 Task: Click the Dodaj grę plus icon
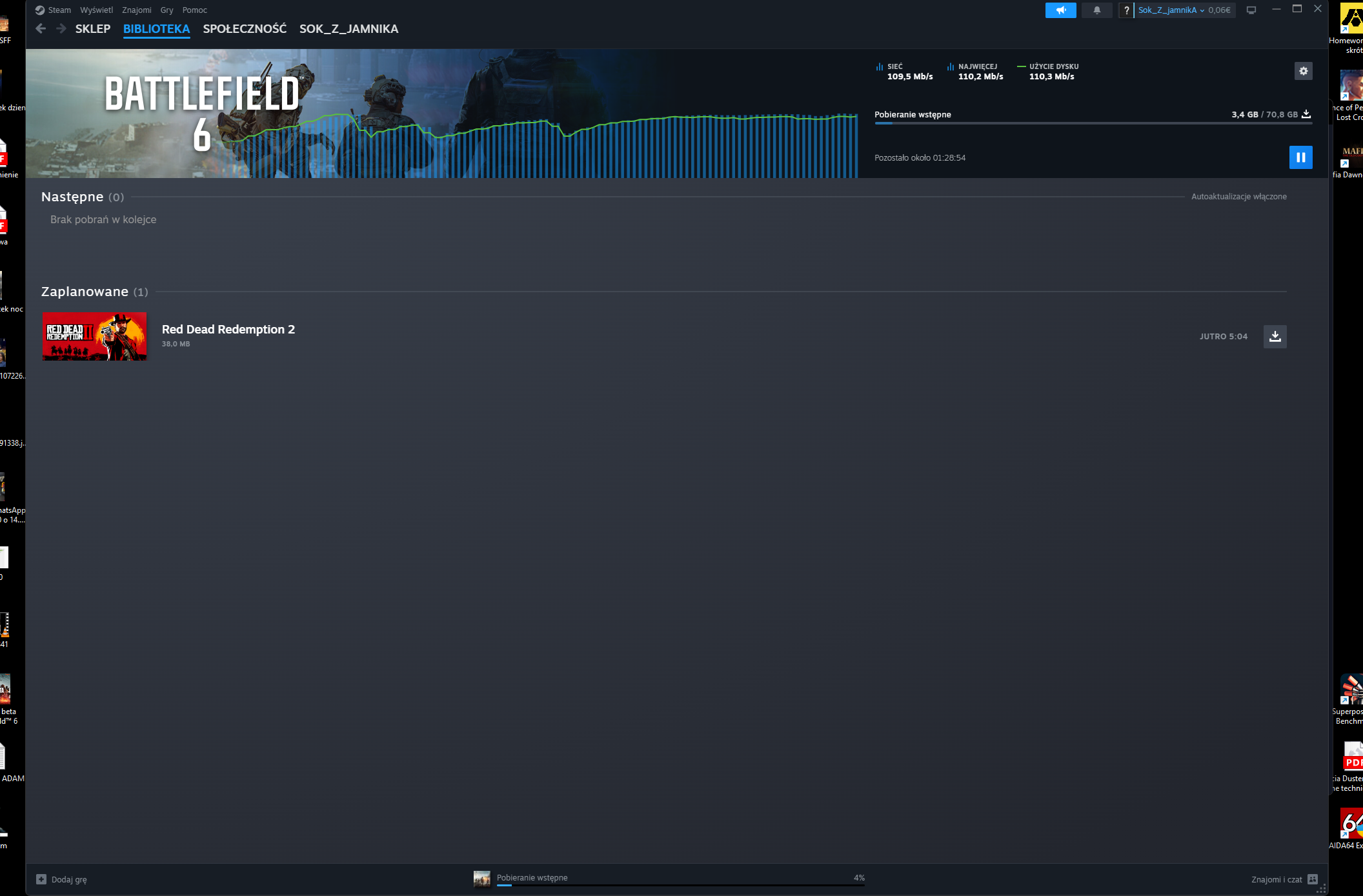click(41, 879)
